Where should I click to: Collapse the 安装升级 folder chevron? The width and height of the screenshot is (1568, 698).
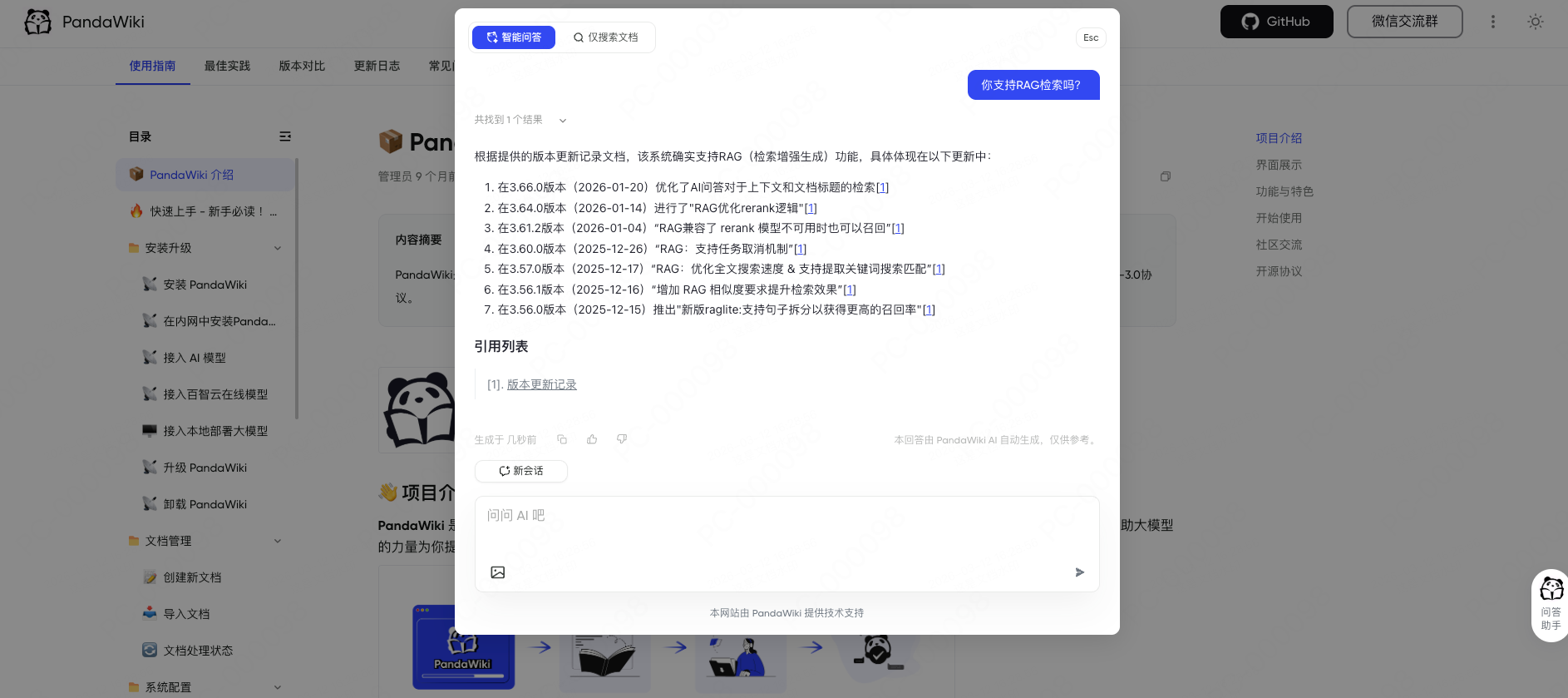point(278,248)
